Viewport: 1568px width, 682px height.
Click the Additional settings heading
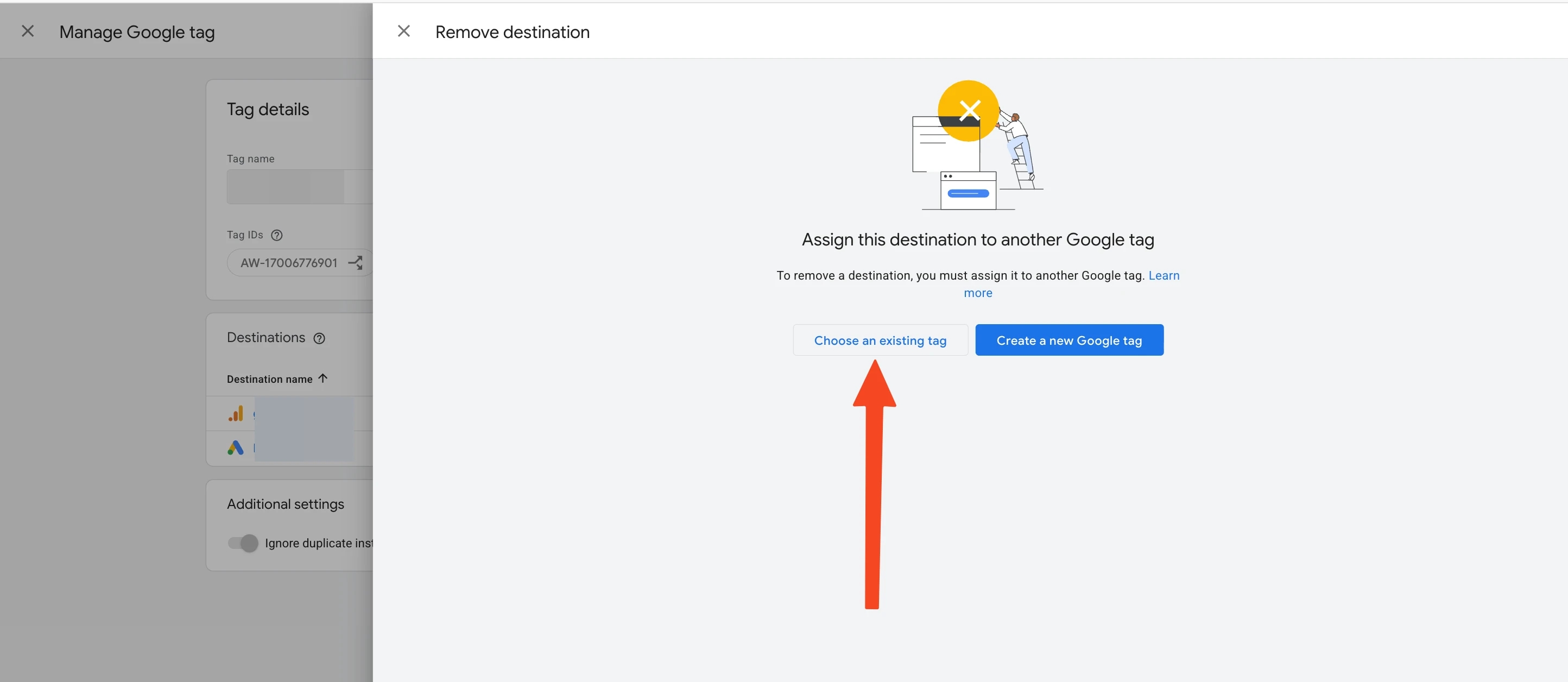(286, 504)
